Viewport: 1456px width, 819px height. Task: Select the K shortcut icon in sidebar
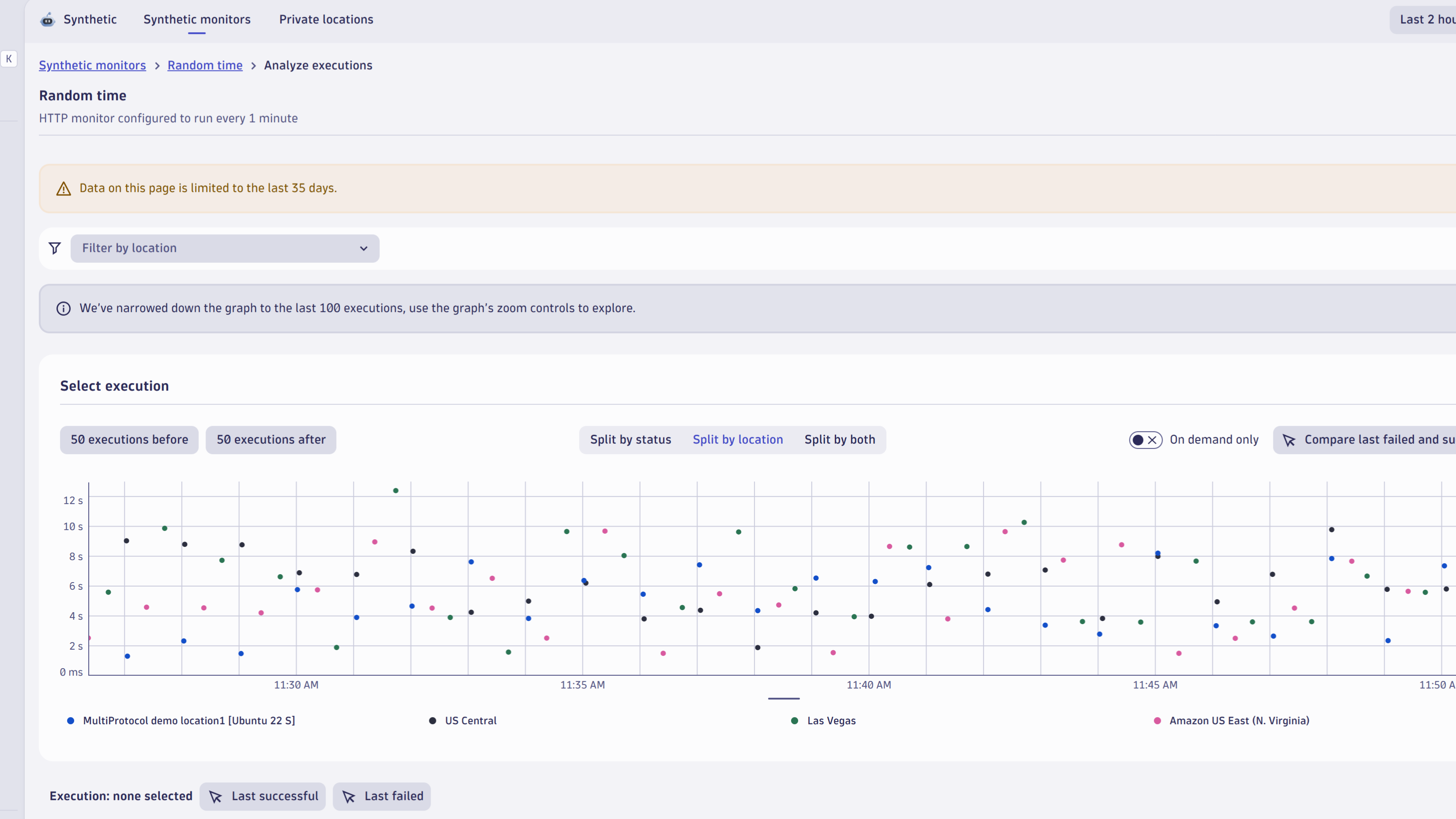(x=9, y=59)
